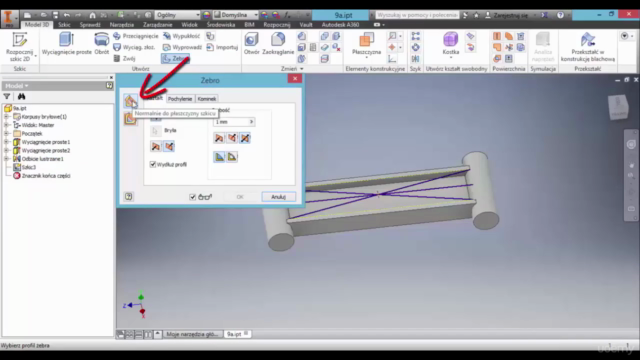Open the thickness 1 mm field arrow
The height and width of the screenshot is (360, 640).
tap(251, 122)
